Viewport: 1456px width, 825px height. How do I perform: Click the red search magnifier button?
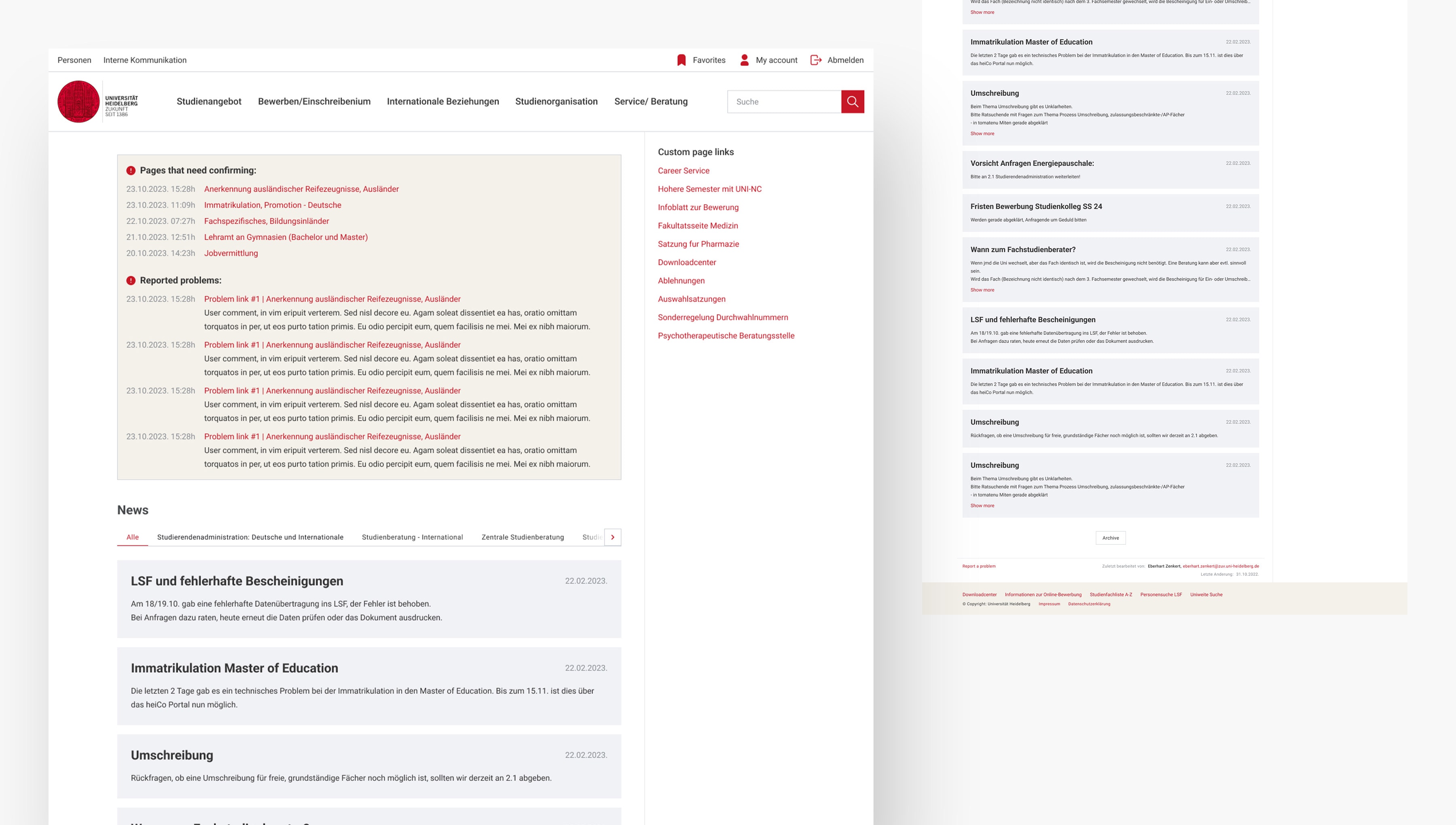tap(853, 102)
